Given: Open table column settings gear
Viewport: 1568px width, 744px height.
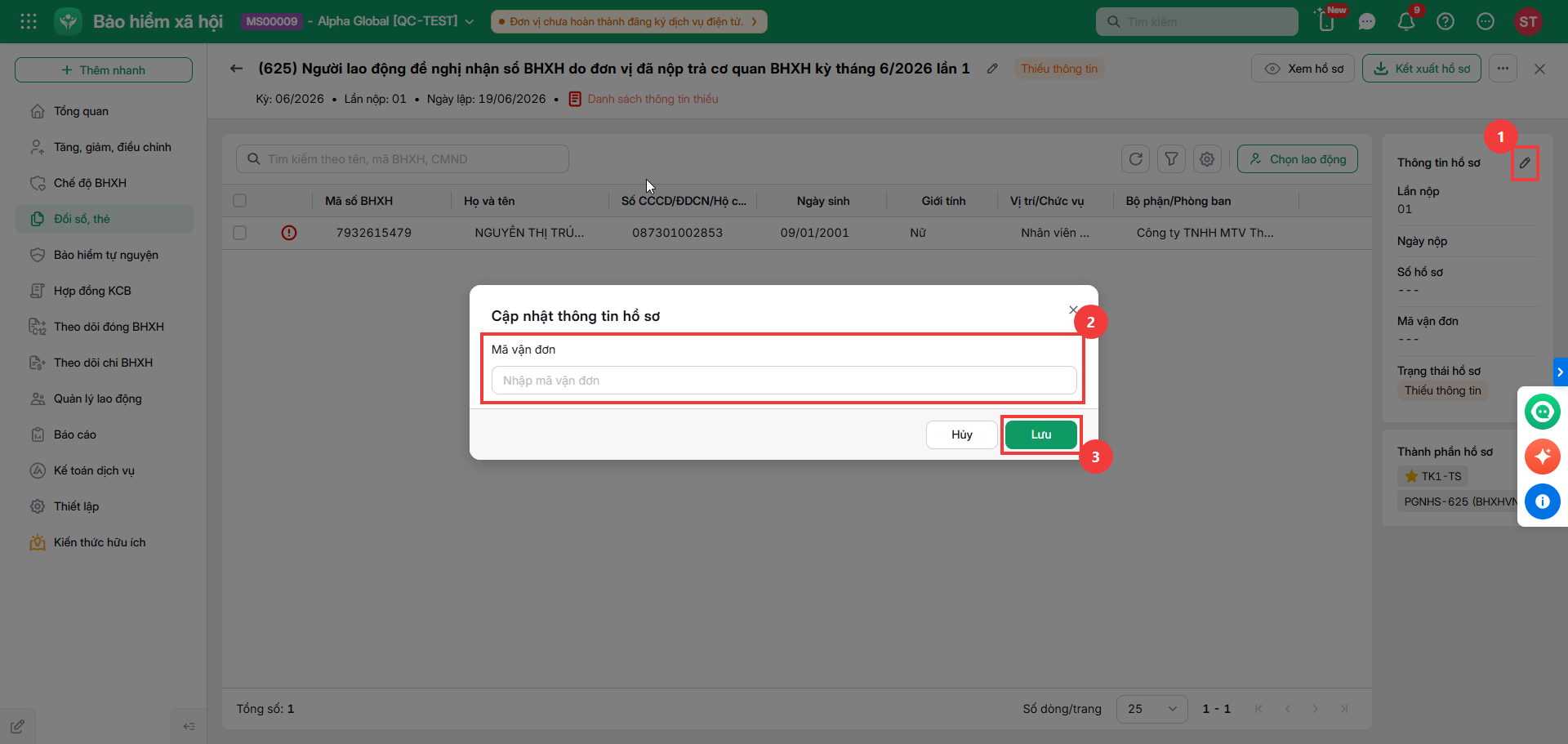Looking at the screenshot, I should (x=1207, y=159).
